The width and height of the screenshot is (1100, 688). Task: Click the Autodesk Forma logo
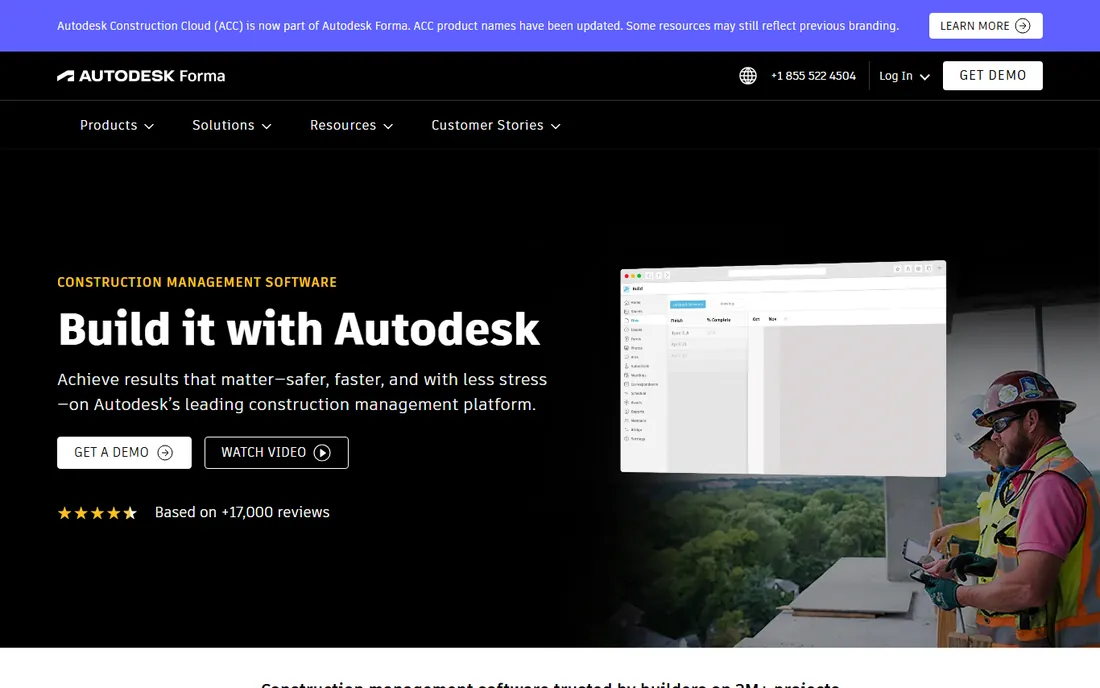[141, 76]
